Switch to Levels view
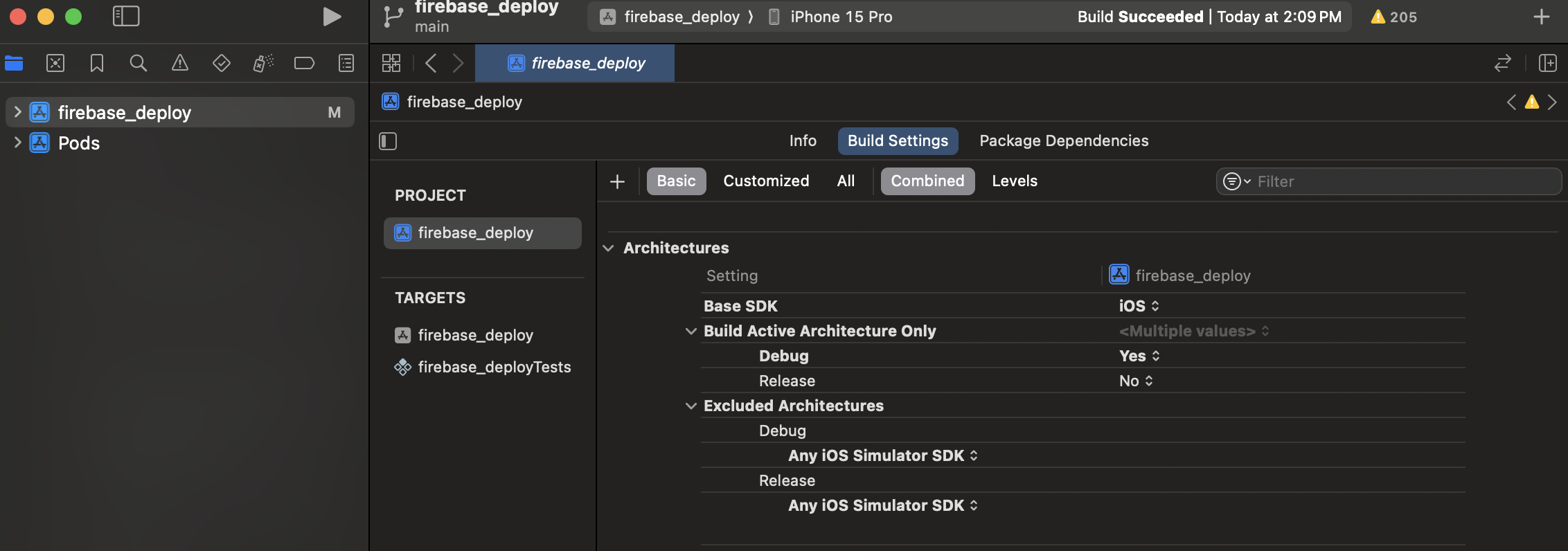This screenshot has height=551, width=1568. [x=1015, y=181]
